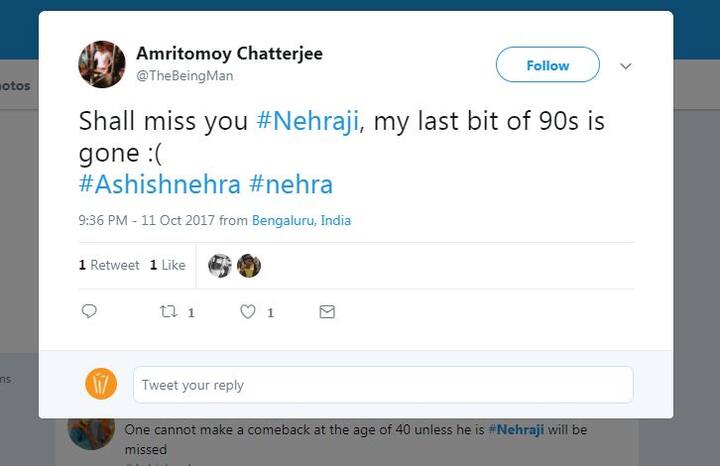The image size is (720, 466).
Task: Focus the Tweet your reply field
Action: point(383,385)
